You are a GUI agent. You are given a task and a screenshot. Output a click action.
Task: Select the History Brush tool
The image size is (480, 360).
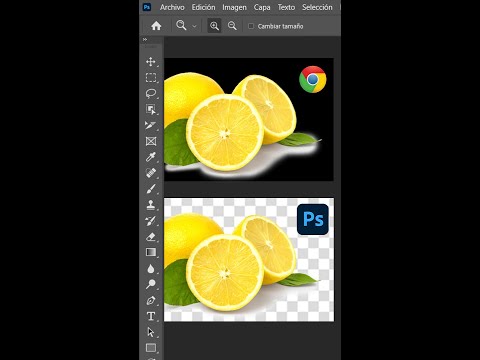click(x=151, y=221)
